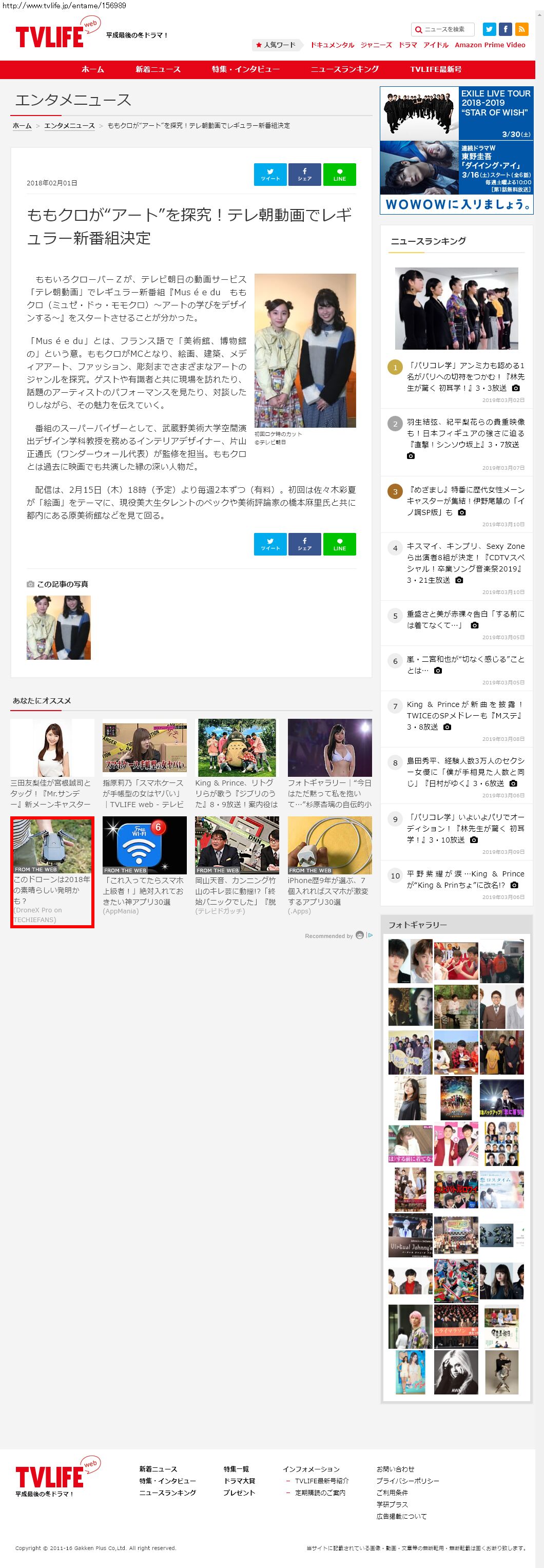The height and width of the screenshot is (1568, 544).
Task: Open the WOWOW banner advertisement
Action: tap(456, 150)
